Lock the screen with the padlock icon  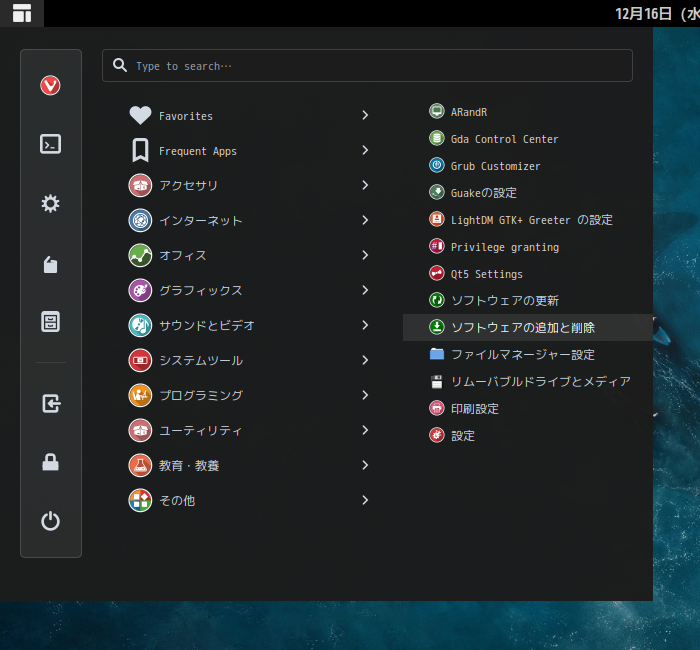pyautogui.click(x=50, y=462)
